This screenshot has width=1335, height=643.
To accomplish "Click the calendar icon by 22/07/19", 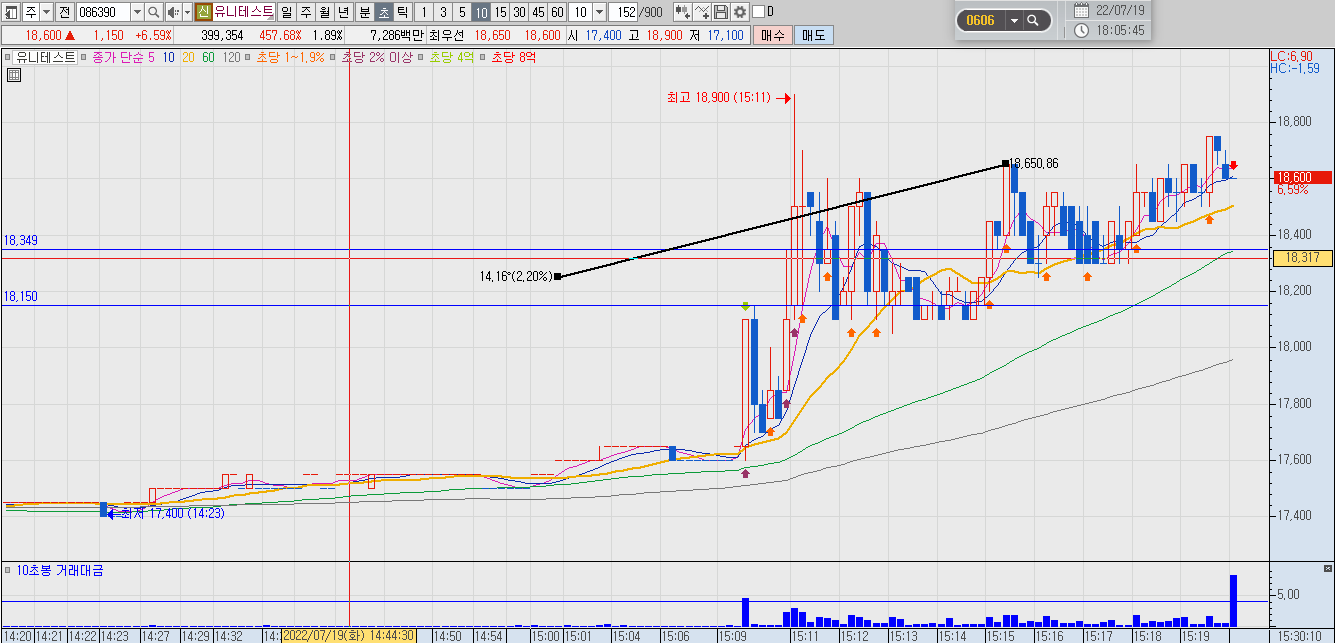I will tap(1081, 10).
